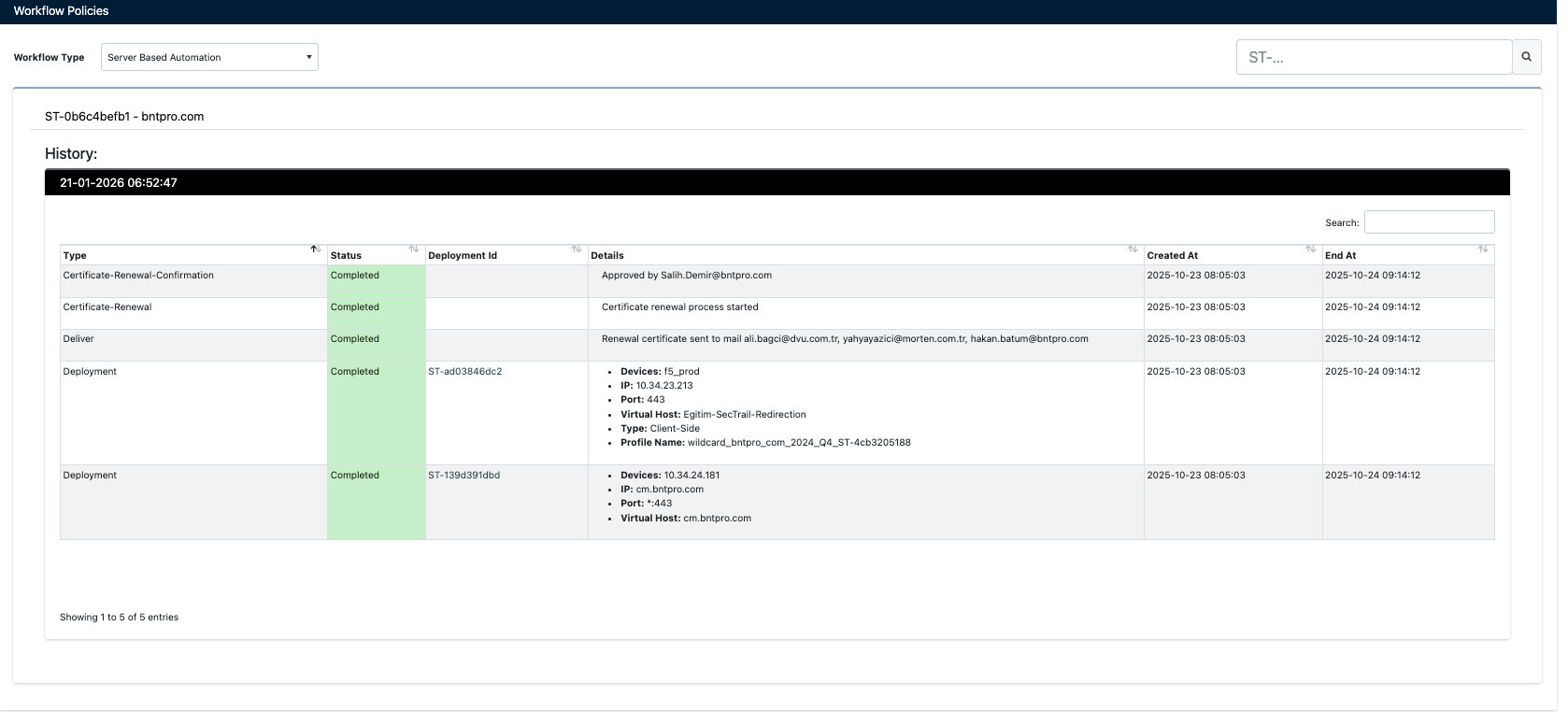Image resolution: width=1568 pixels, height=712 pixels.
Task: Click the History: heading
Action: [x=71, y=153]
